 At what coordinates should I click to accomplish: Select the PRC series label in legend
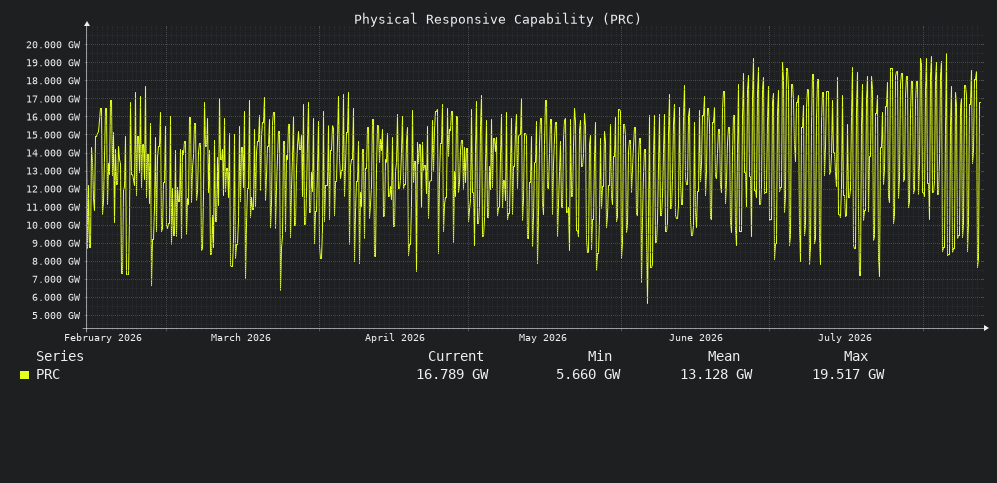point(48,374)
